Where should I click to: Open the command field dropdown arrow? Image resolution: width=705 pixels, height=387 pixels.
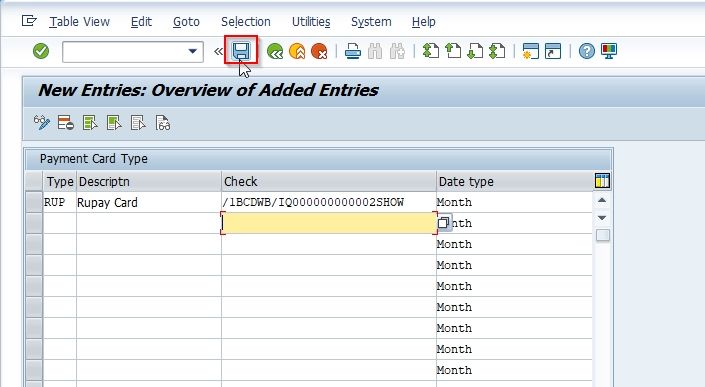tap(192, 51)
